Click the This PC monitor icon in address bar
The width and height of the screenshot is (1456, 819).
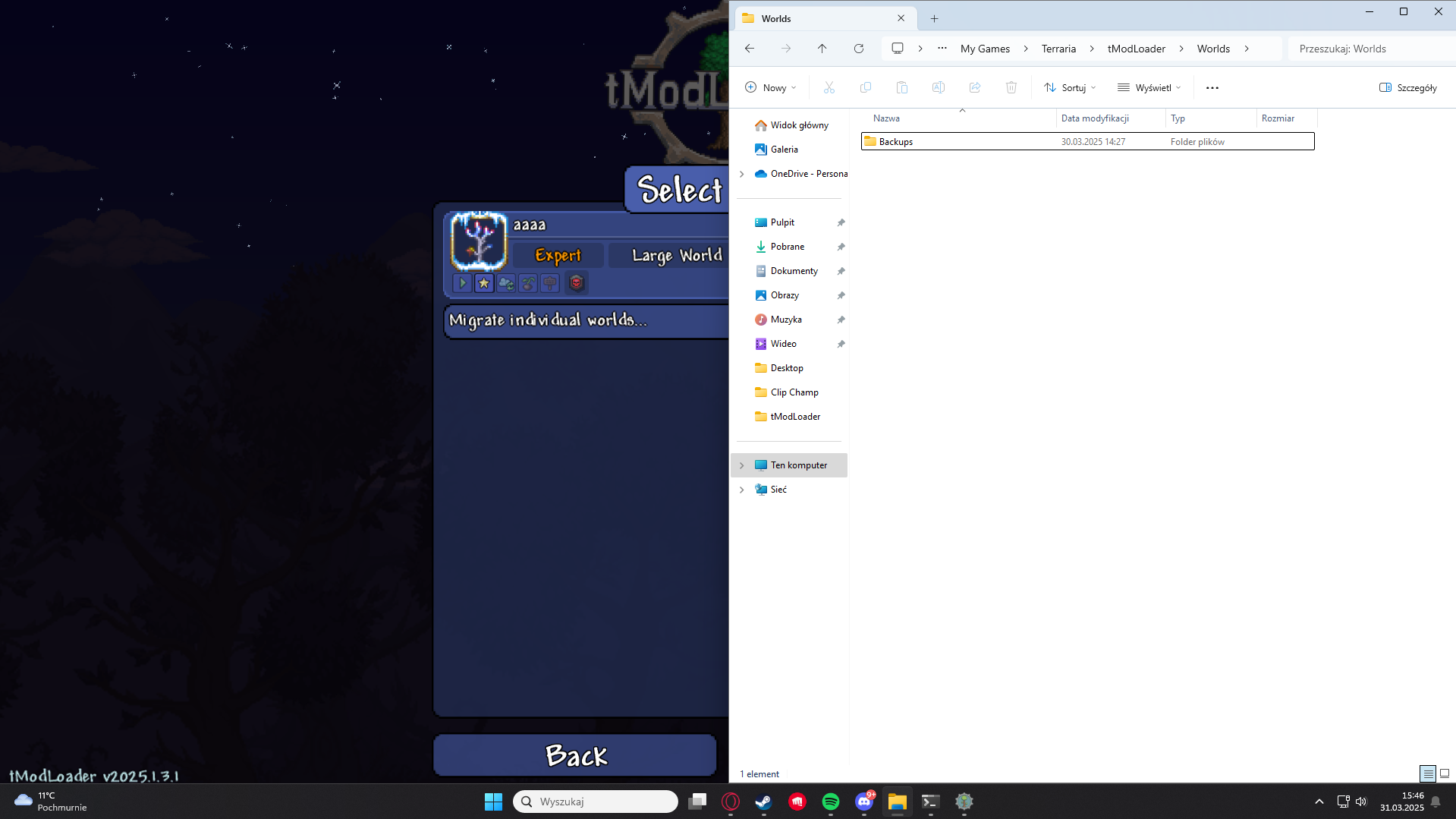point(898,49)
